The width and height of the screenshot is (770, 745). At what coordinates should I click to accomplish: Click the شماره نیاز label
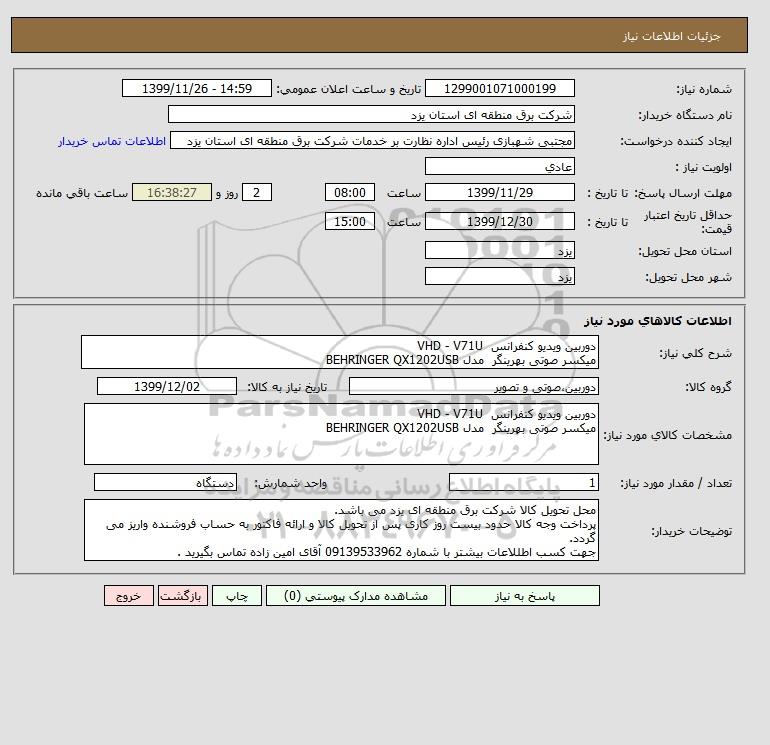(x=704, y=89)
